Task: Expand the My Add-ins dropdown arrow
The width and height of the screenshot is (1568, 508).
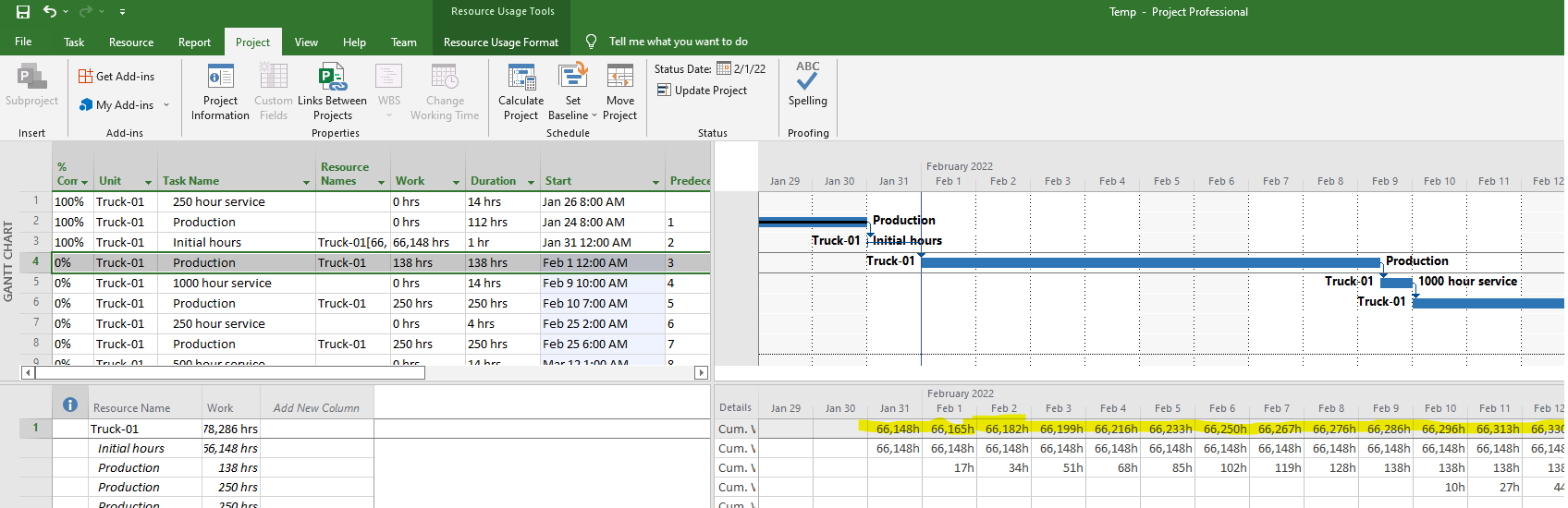Action: click(x=166, y=105)
